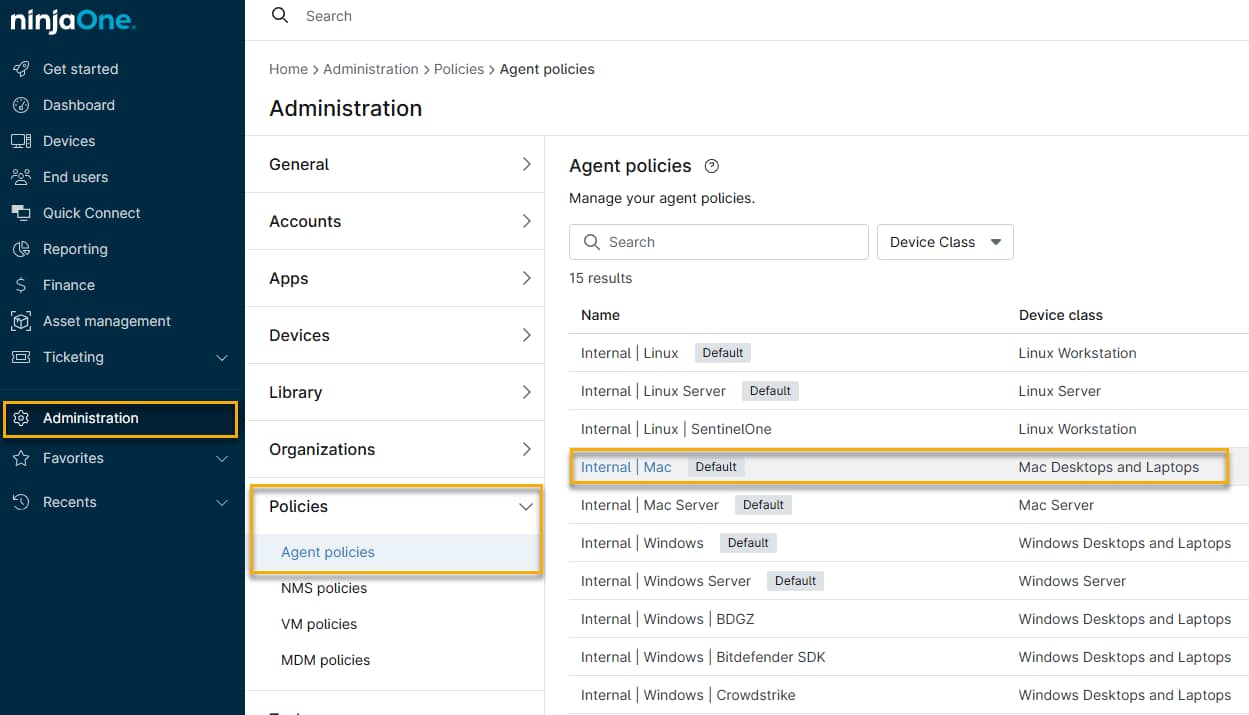1249x715 pixels.
Task: Click the Get started rocket icon
Action: 21,69
